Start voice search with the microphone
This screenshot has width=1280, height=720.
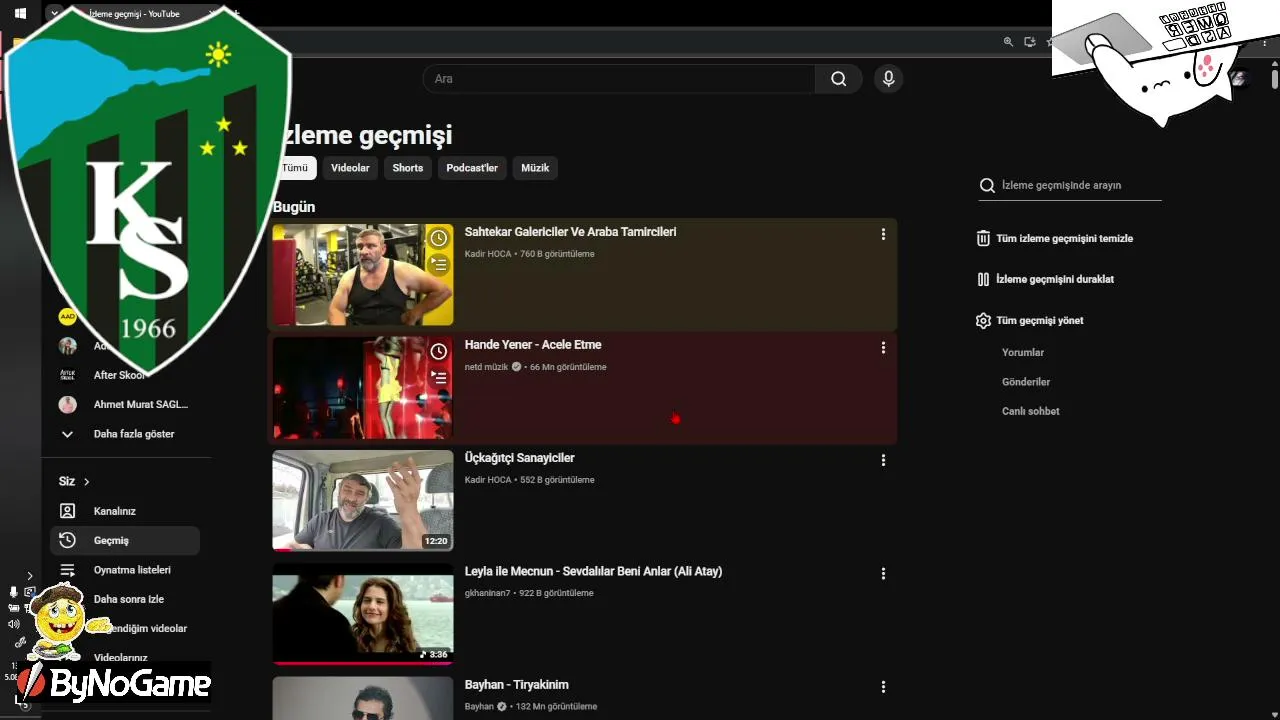[888, 79]
